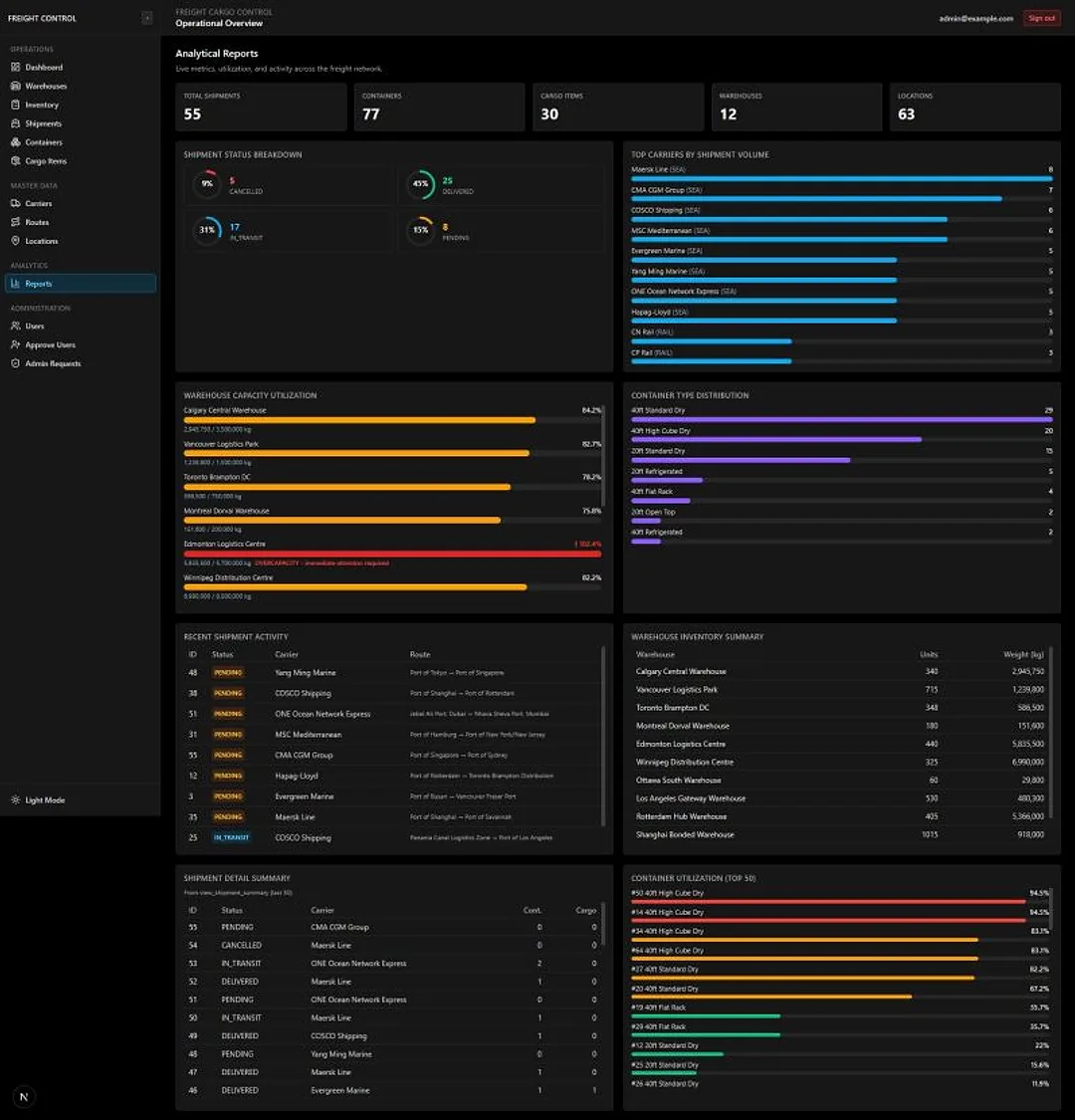Click the Shanghai Bonded Warehouse row
This screenshot has height=1120, width=1075.
(x=840, y=834)
